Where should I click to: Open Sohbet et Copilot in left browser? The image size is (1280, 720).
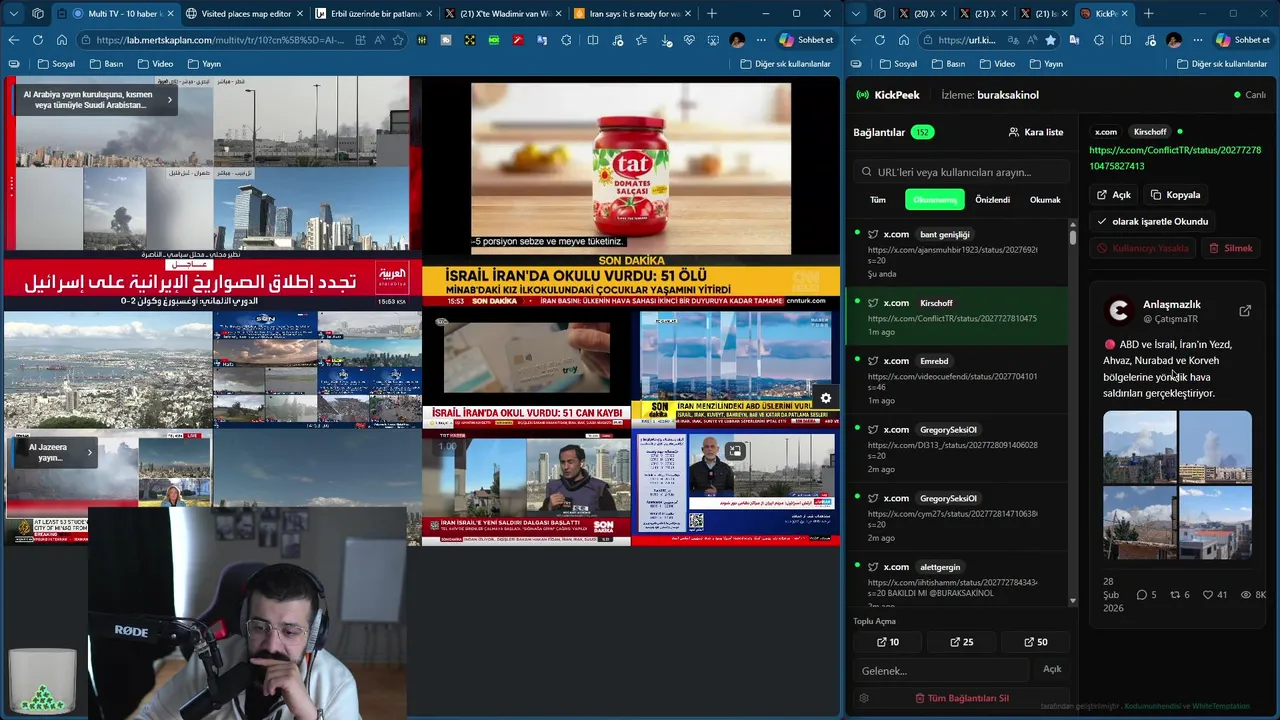pyautogui.click(x=806, y=40)
